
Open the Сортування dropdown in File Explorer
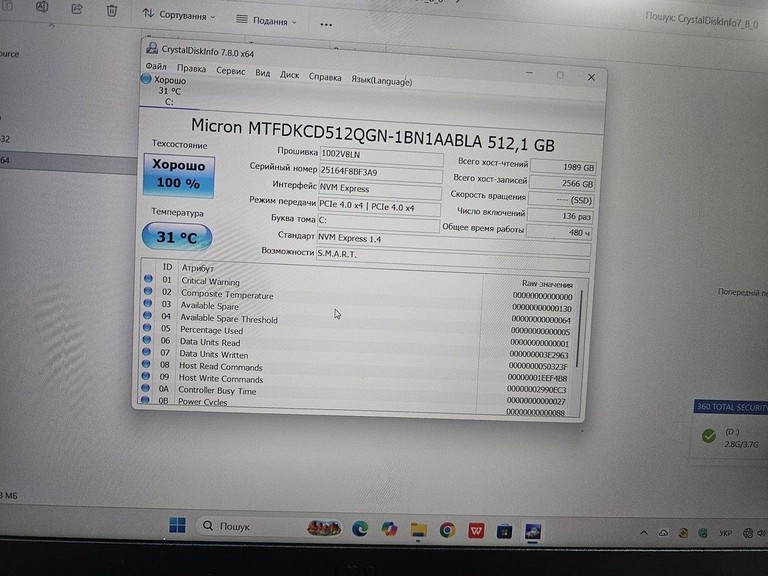179,15
